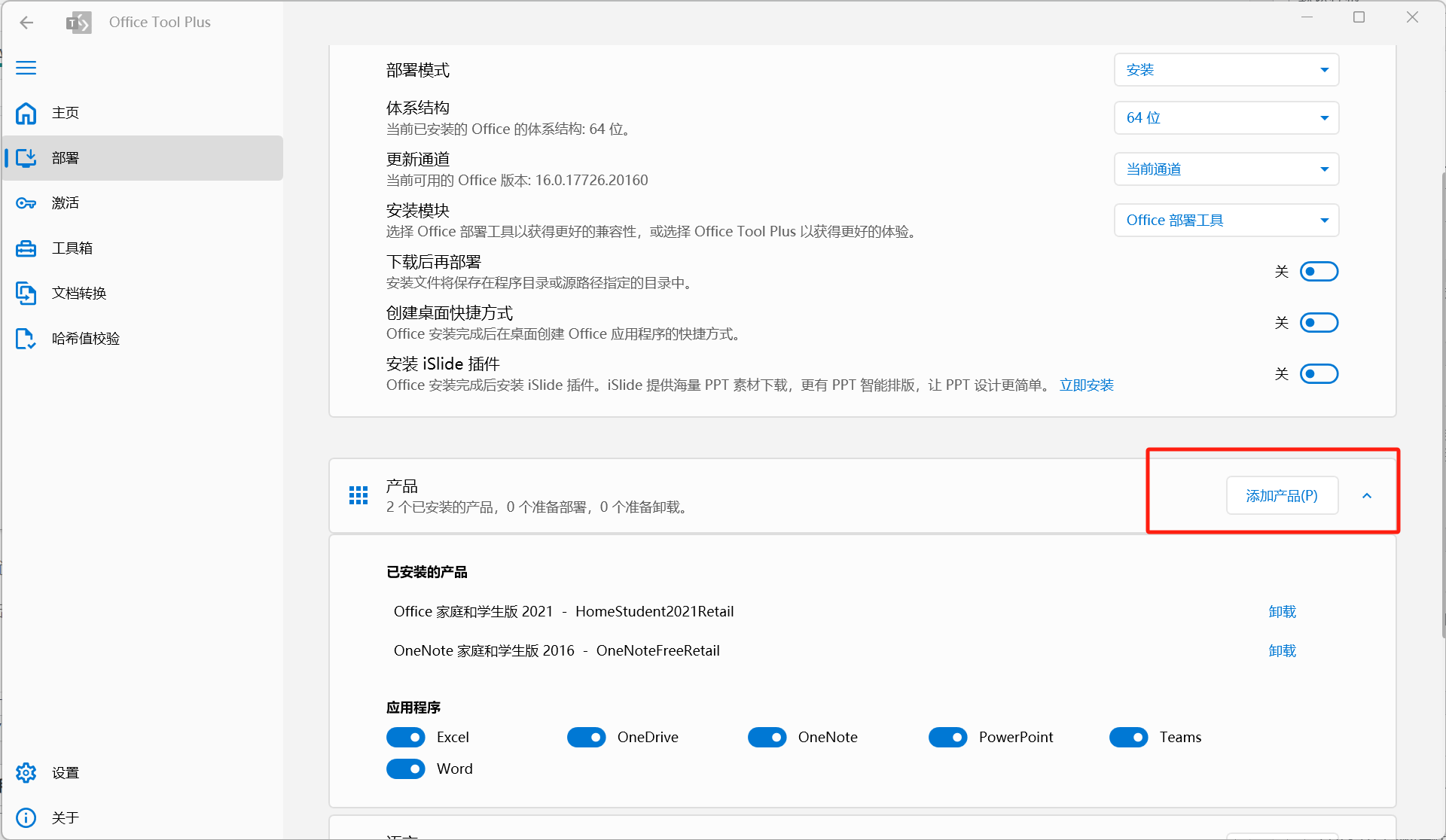Disable the Excel application toggle
The width and height of the screenshot is (1446, 840).
(406, 738)
